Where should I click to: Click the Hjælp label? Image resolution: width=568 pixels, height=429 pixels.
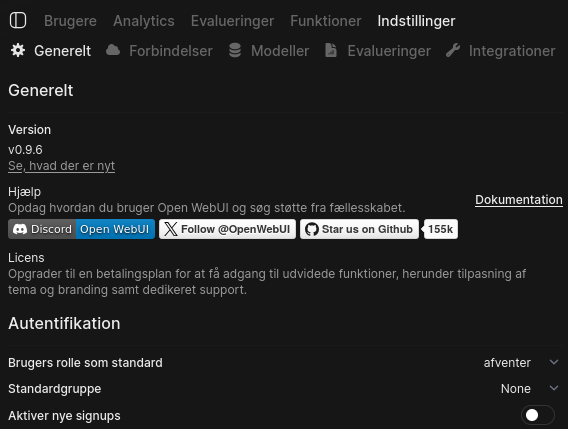pyautogui.click(x=24, y=192)
